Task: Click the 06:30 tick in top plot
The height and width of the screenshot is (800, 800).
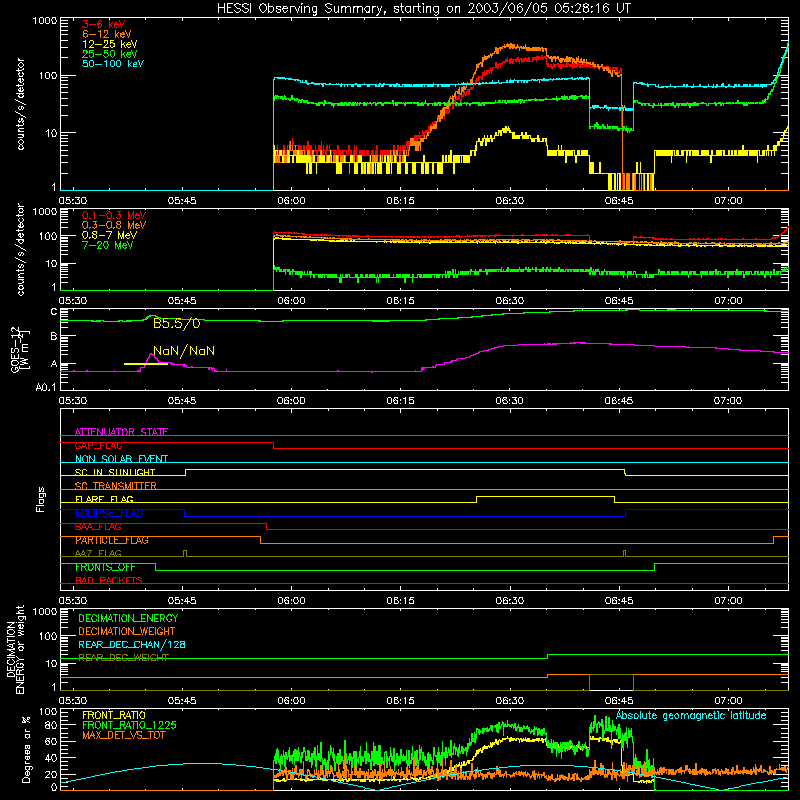Action: click(x=510, y=201)
